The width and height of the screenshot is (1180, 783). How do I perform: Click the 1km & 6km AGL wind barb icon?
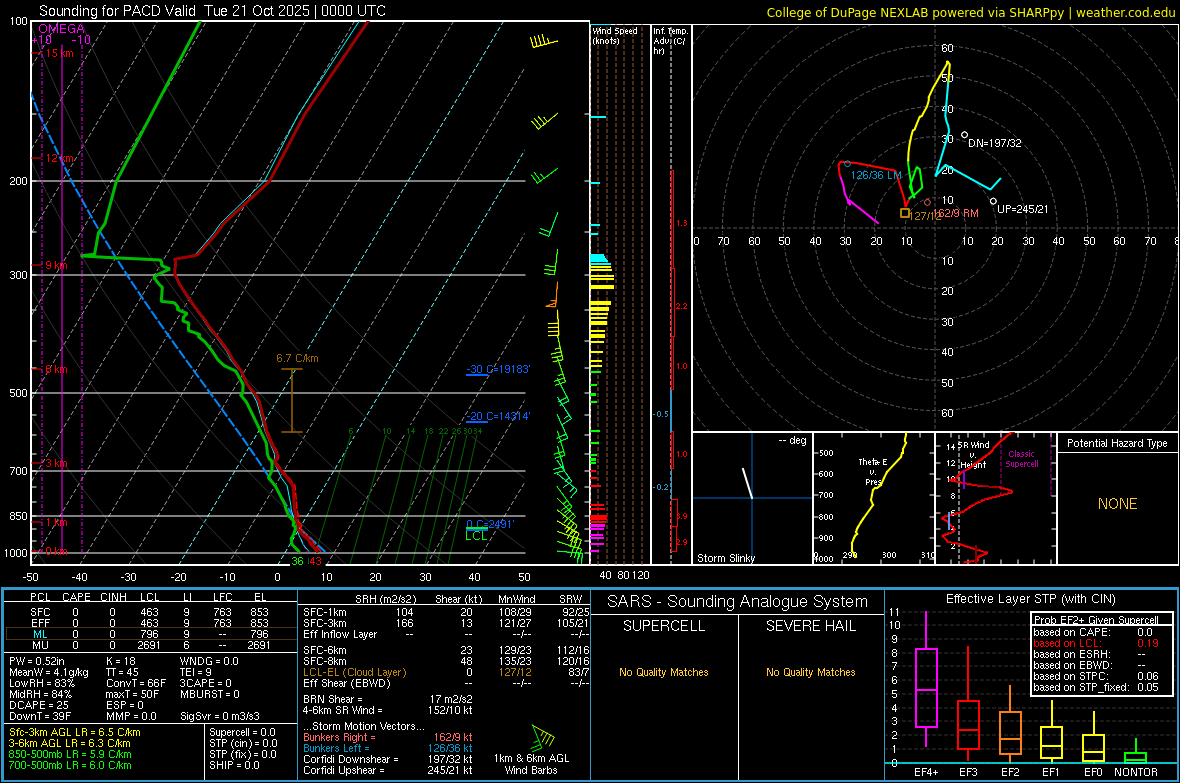point(543,736)
